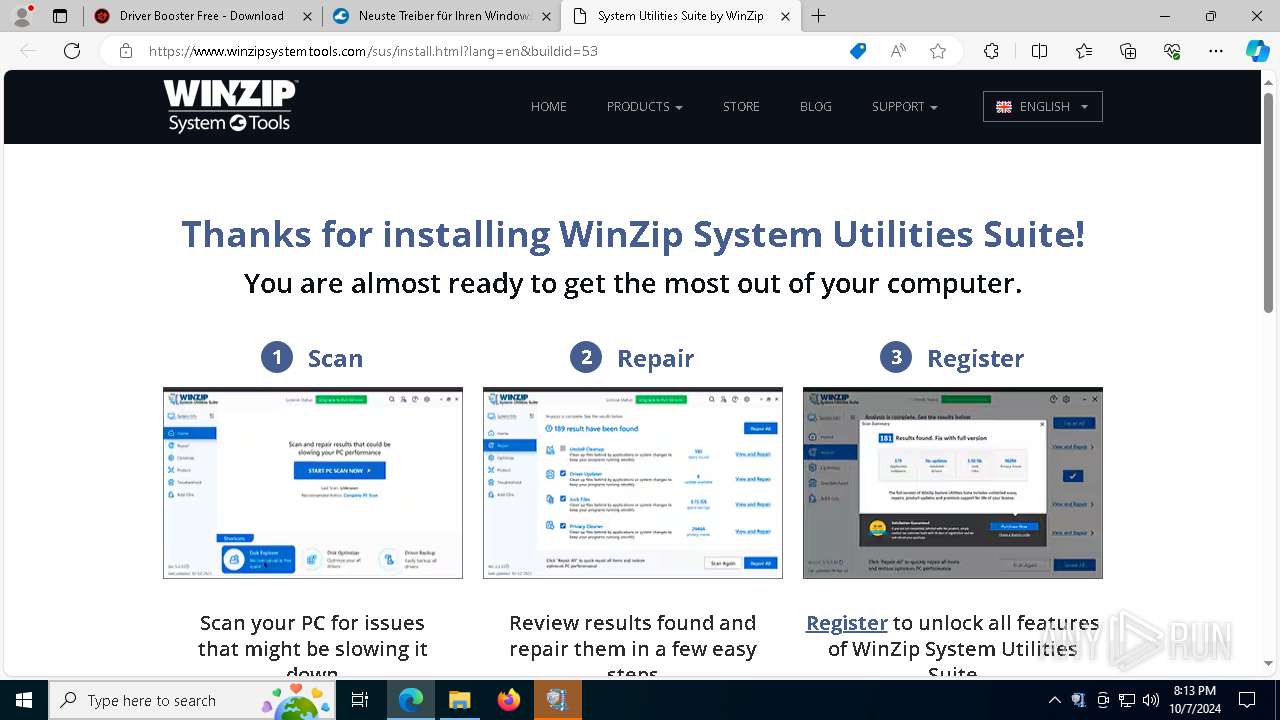The height and width of the screenshot is (720, 1280).
Task: Follow the Register link
Action: 847,623
